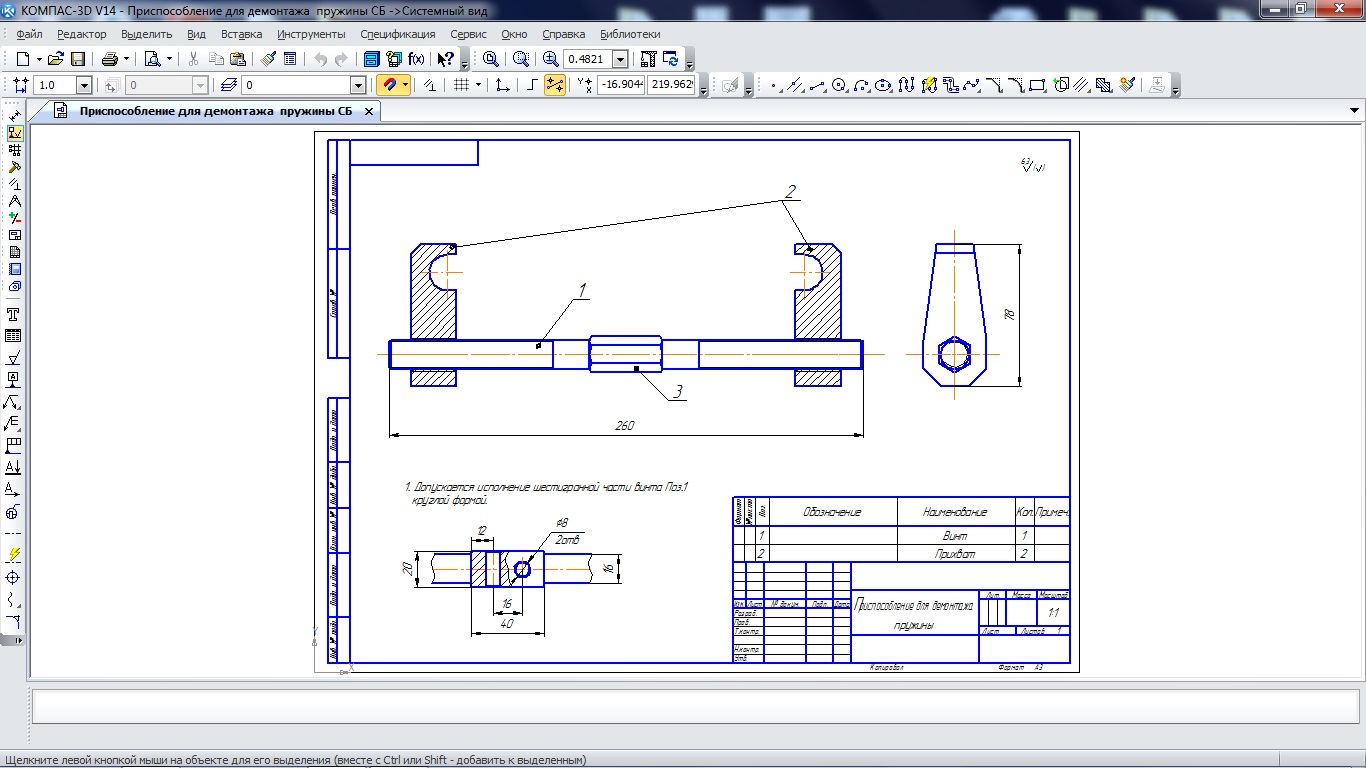This screenshot has width=1366, height=768.
Task: Open the layer number 0 dropdown
Action: (357, 86)
